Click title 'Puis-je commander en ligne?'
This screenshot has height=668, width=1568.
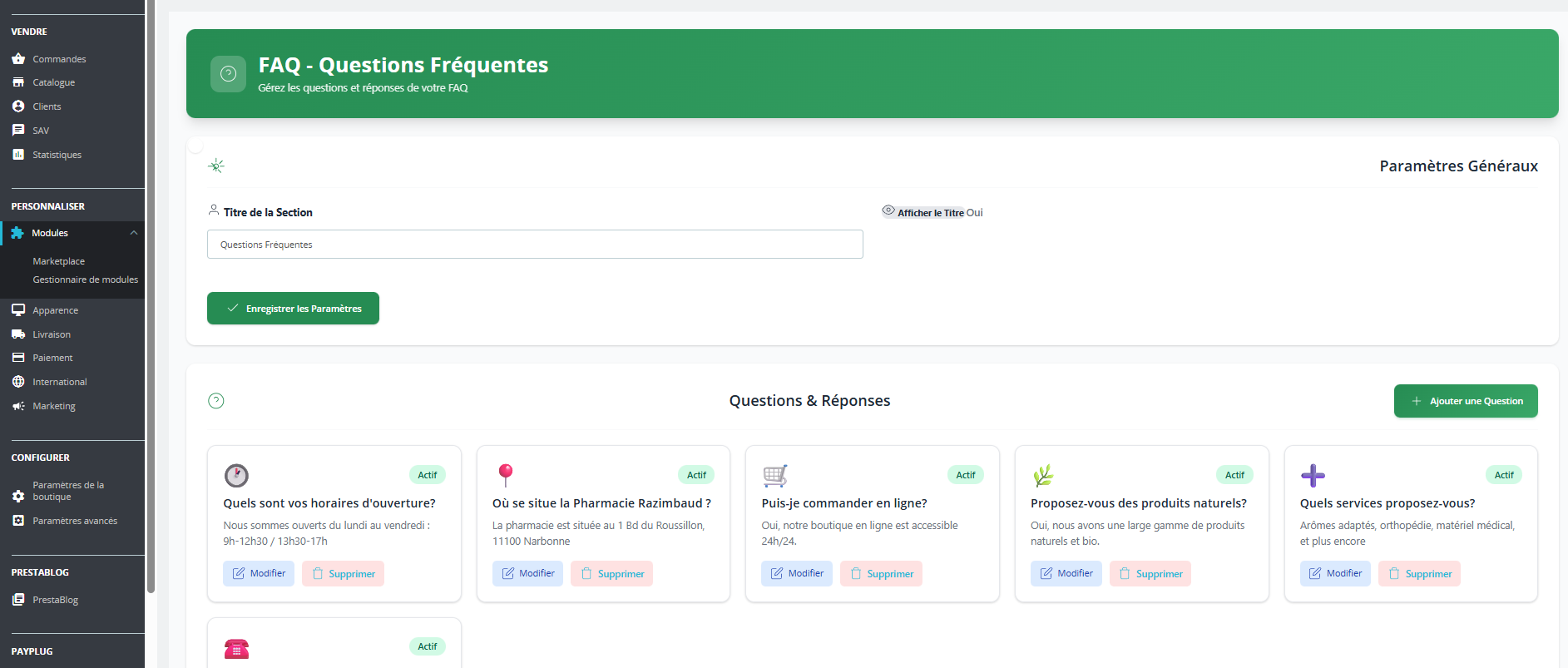(844, 503)
